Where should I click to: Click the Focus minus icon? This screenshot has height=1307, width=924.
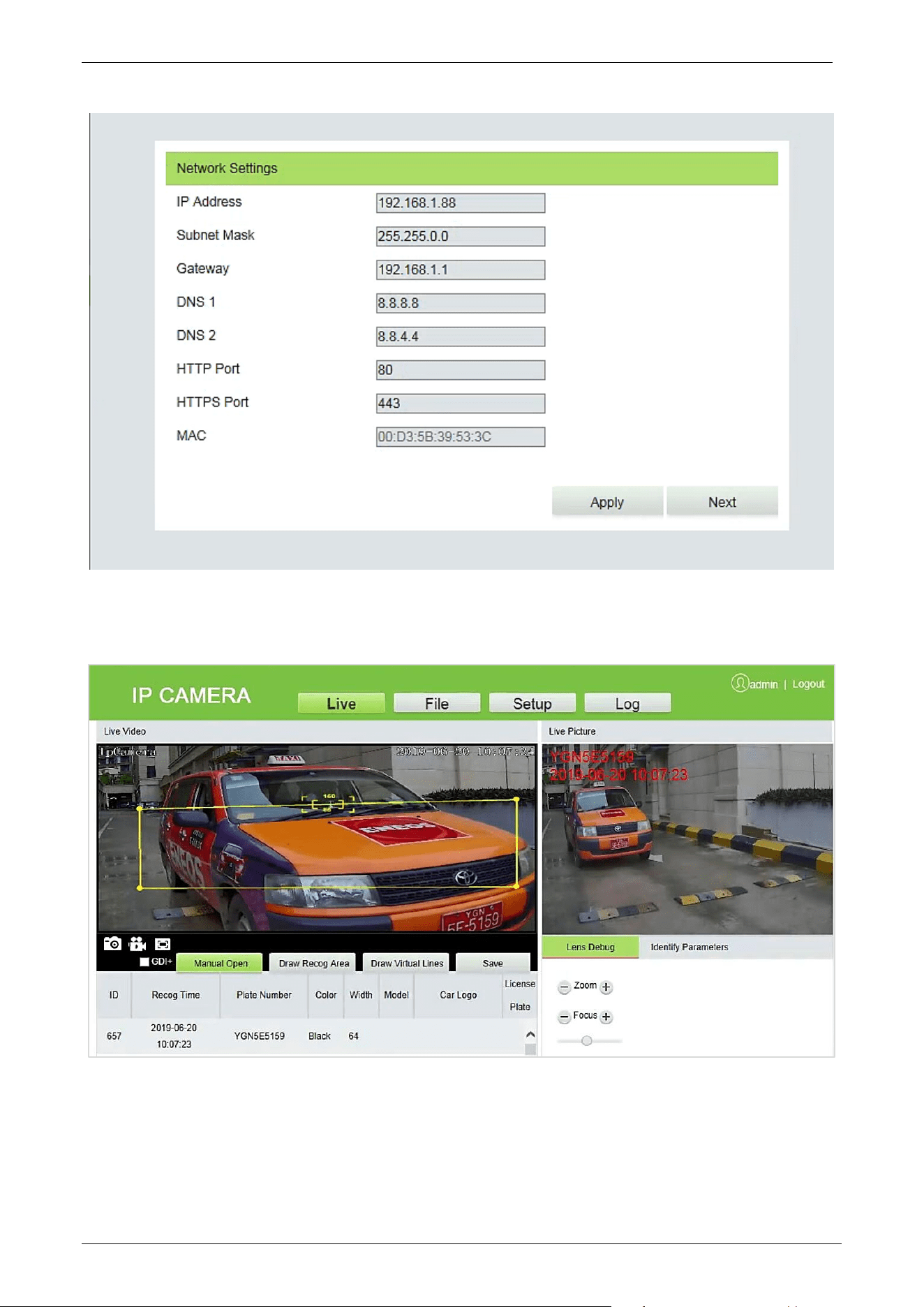565,1017
